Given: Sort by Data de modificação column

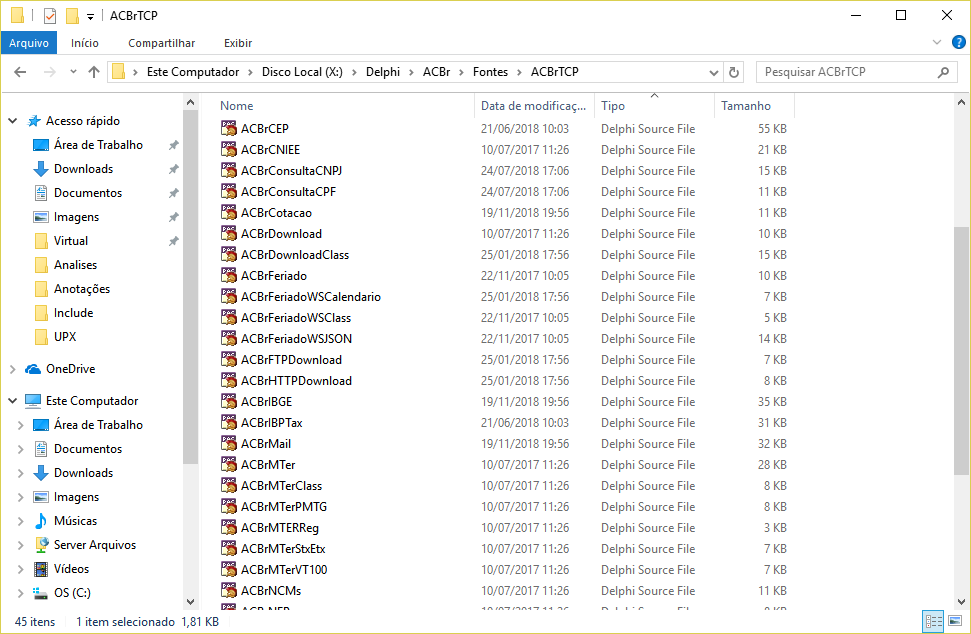Looking at the screenshot, I should (x=534, y=106).
